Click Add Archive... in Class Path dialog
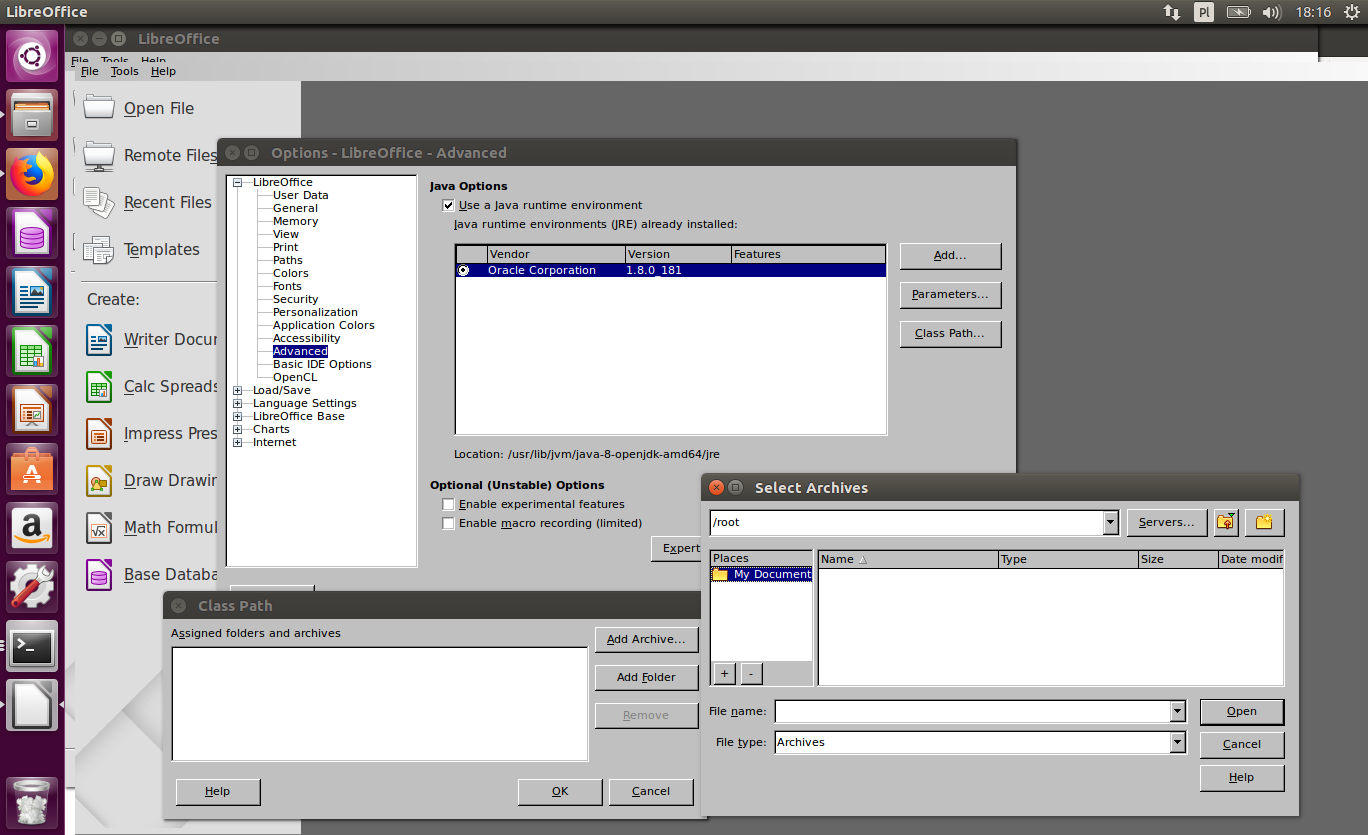Viewport: 1368px width, 835px height. click(646, 639)
